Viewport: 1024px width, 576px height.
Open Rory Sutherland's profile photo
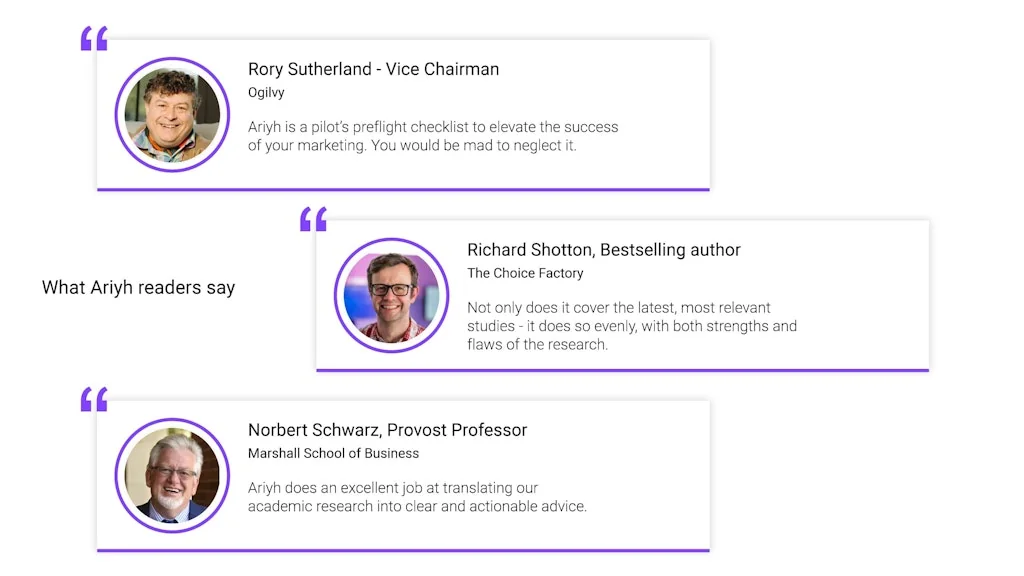pyautogui.click(x=172, y=114)
